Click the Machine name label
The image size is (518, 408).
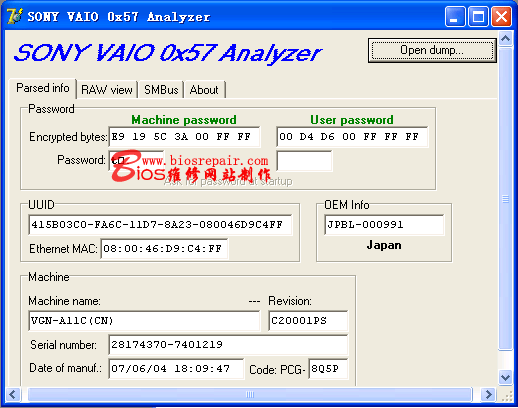64,301
